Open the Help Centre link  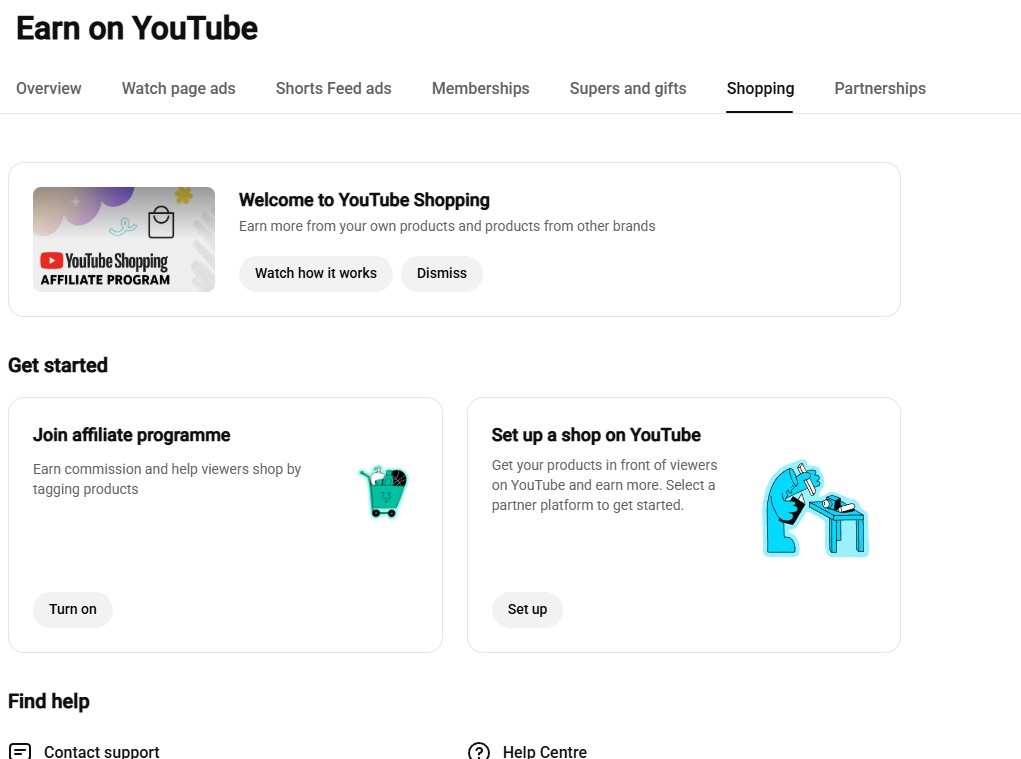tap(544, 752)
